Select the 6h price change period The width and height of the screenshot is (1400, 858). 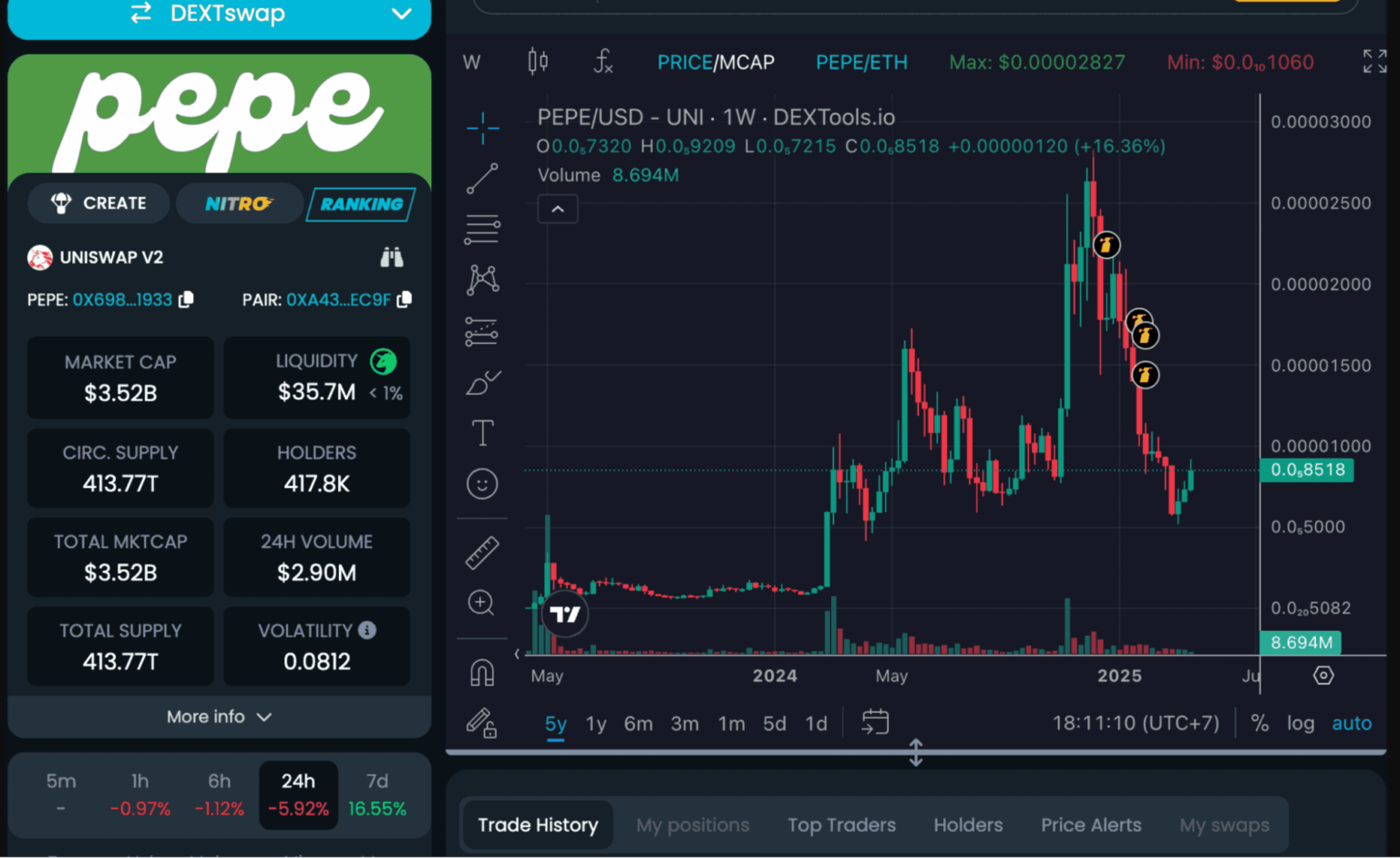[x=220, y=794]
